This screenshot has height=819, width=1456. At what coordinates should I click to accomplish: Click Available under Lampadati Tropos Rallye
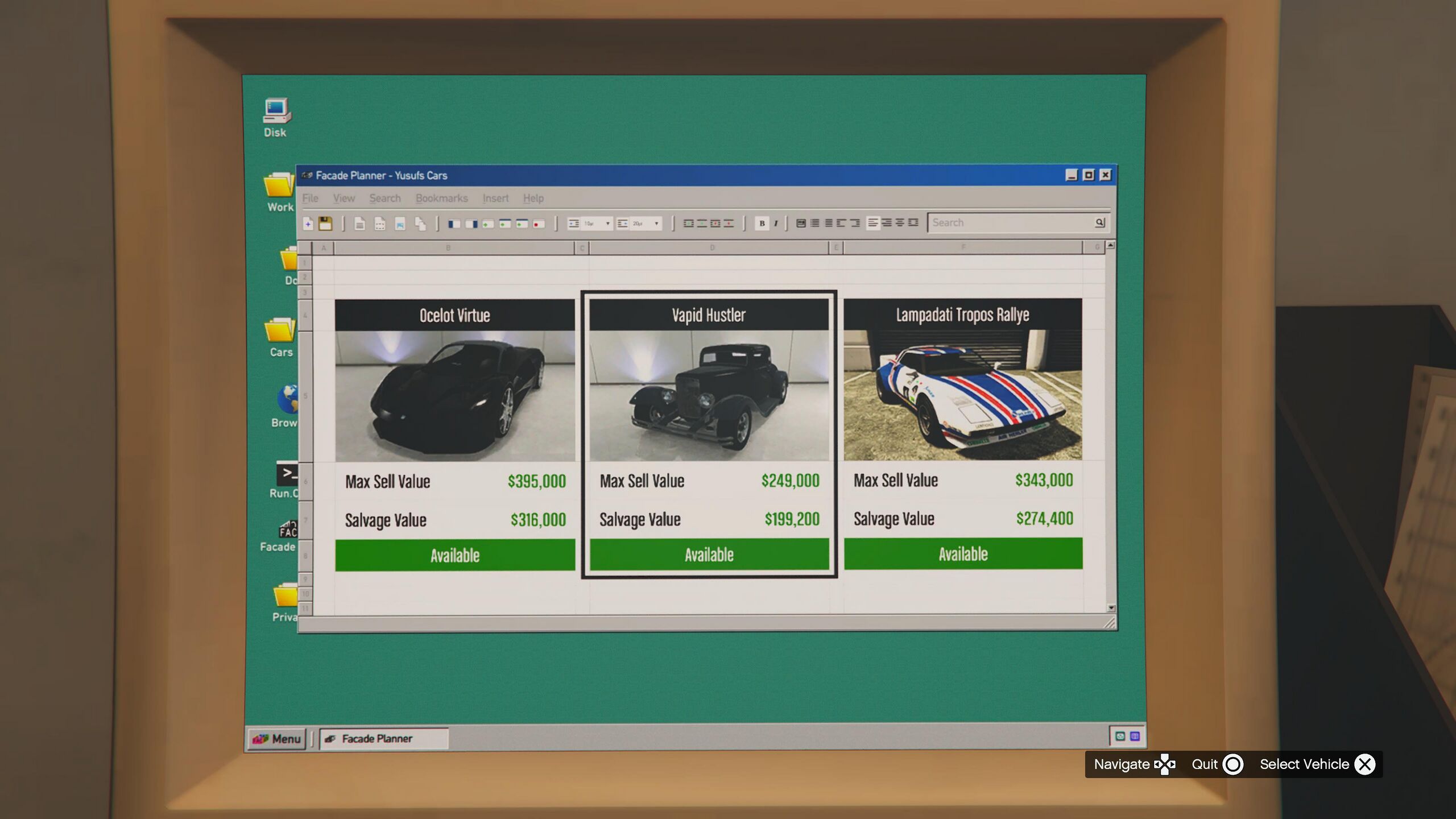point(963,554)
